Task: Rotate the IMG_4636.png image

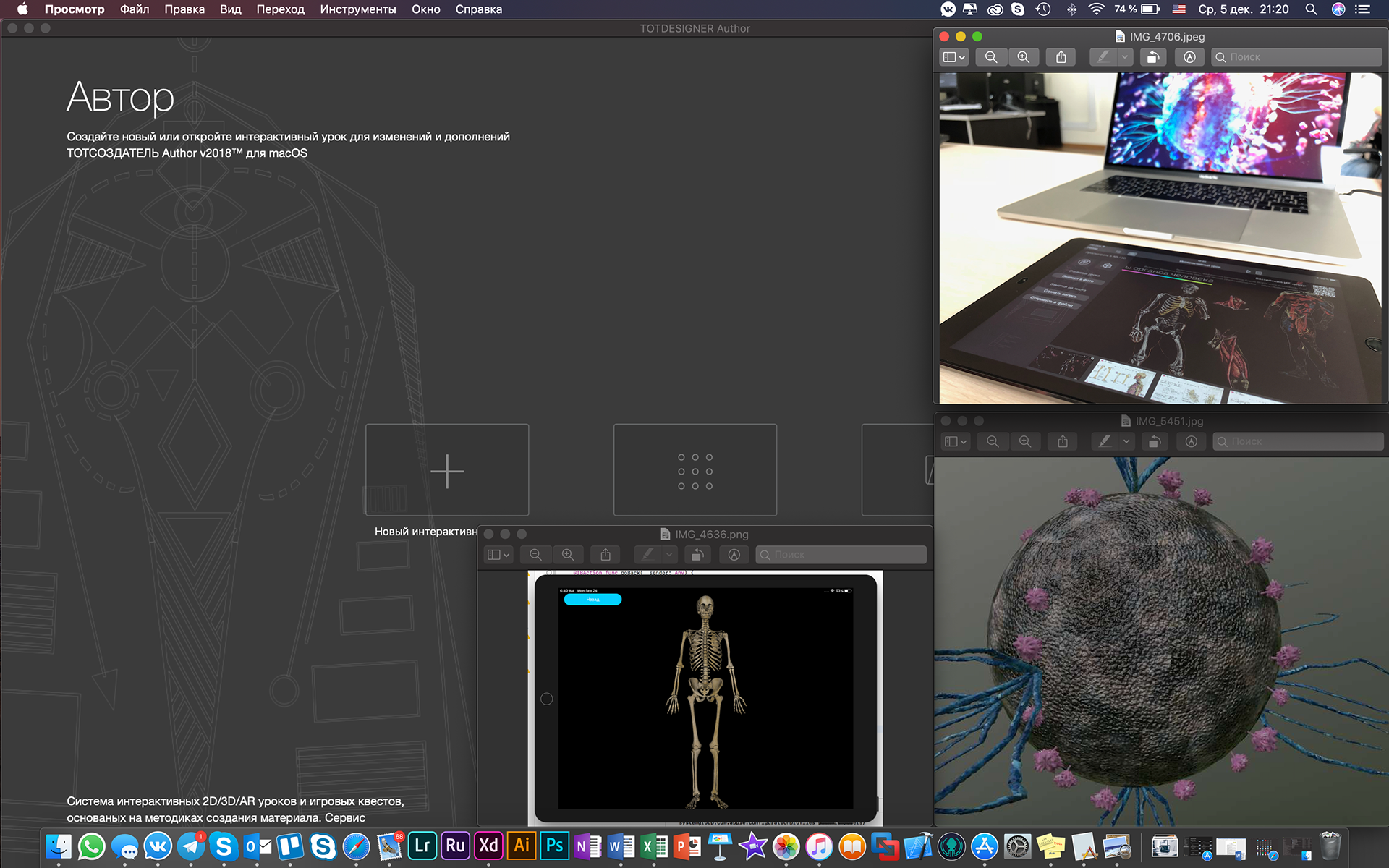Action: click(697, 555)
